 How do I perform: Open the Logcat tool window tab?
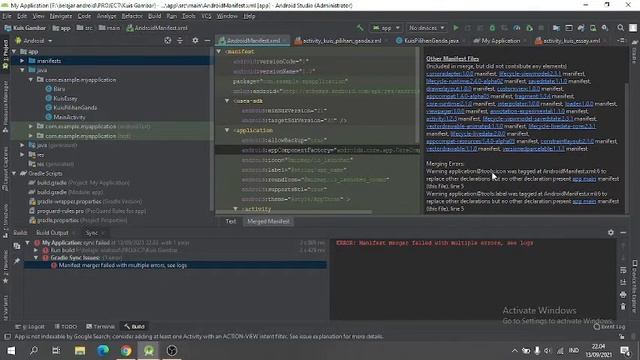[30, 327]
